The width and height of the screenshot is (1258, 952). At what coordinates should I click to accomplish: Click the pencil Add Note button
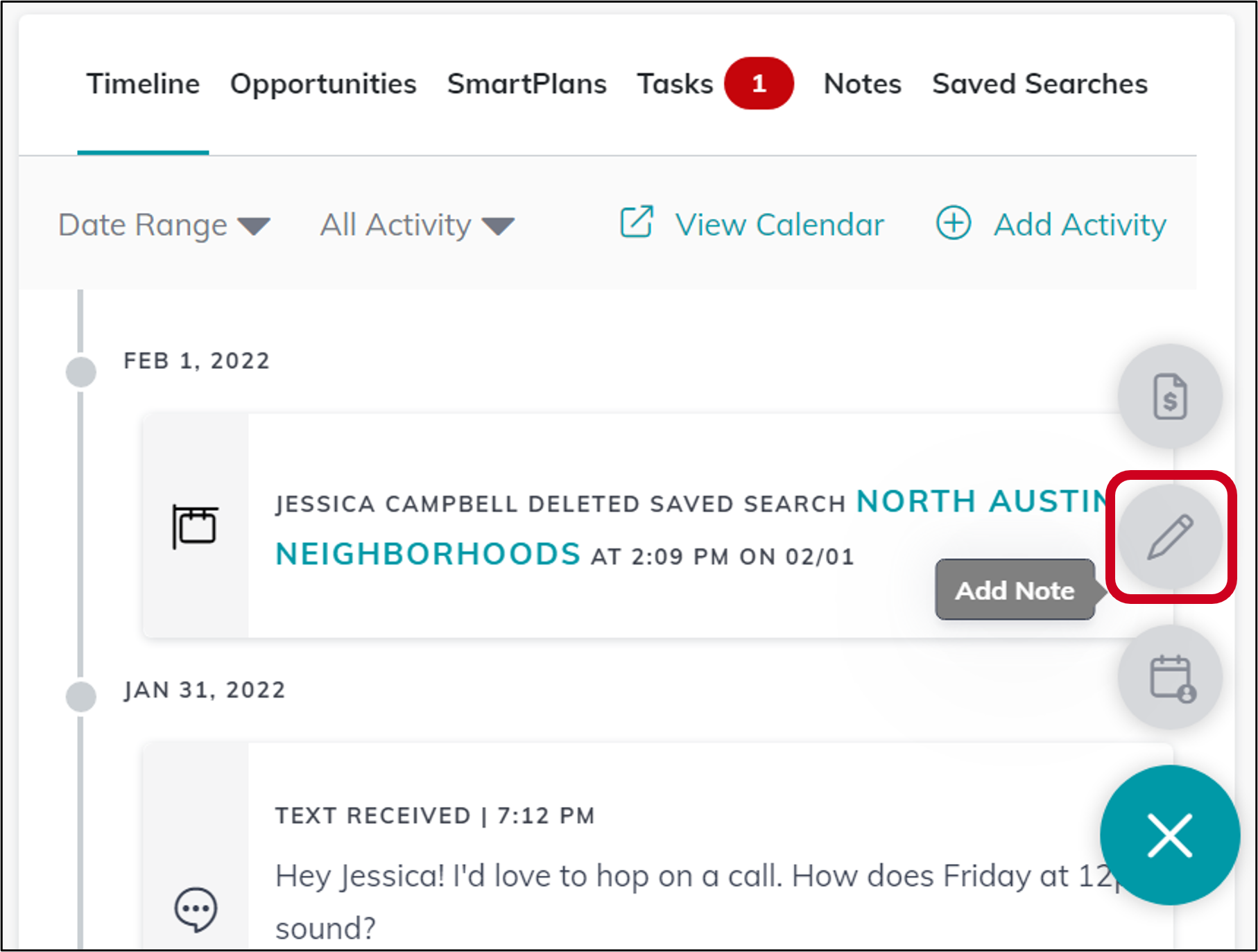point(1170,537)
